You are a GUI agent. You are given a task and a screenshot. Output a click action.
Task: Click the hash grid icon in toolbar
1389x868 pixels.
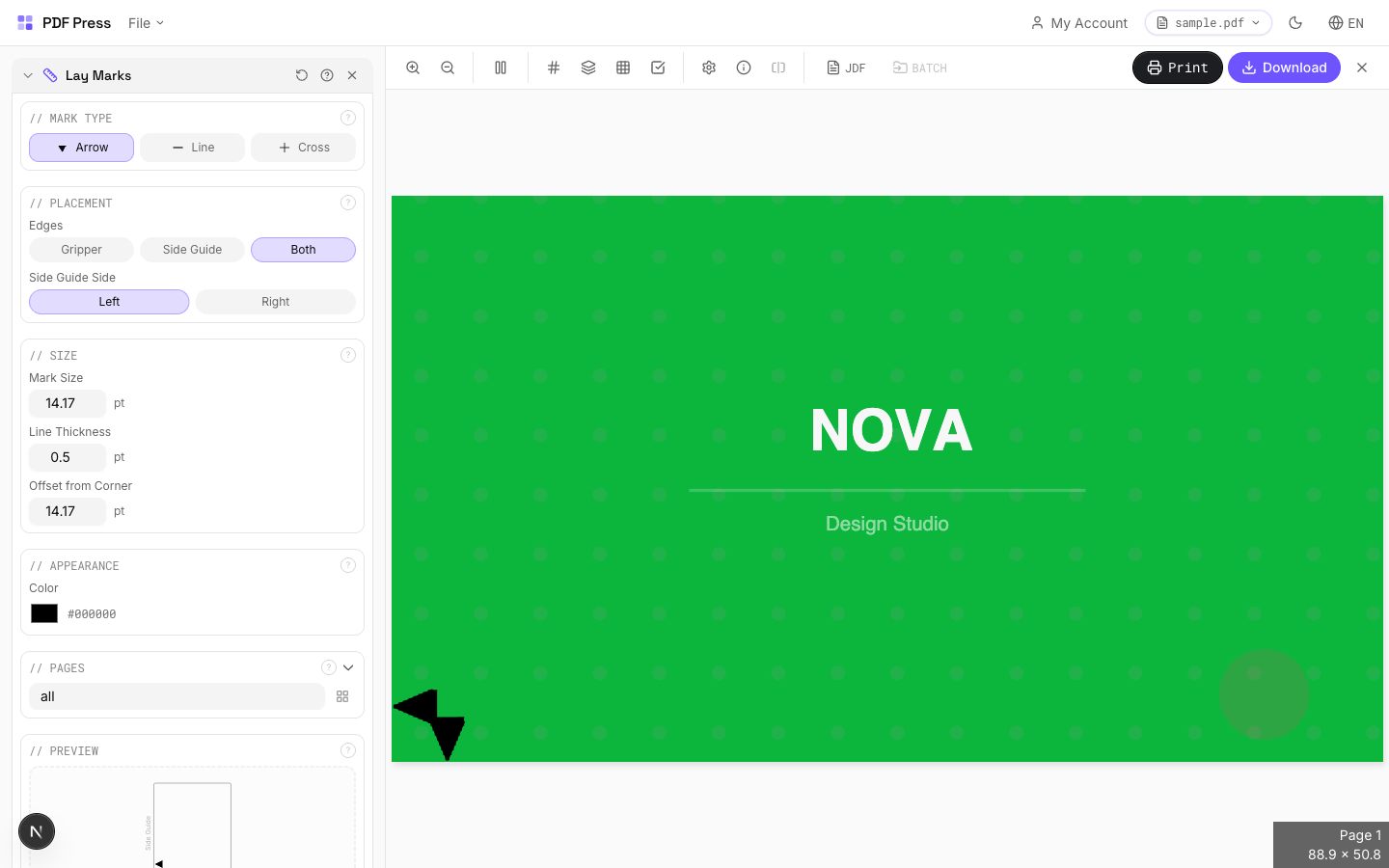tap(554, 68)
